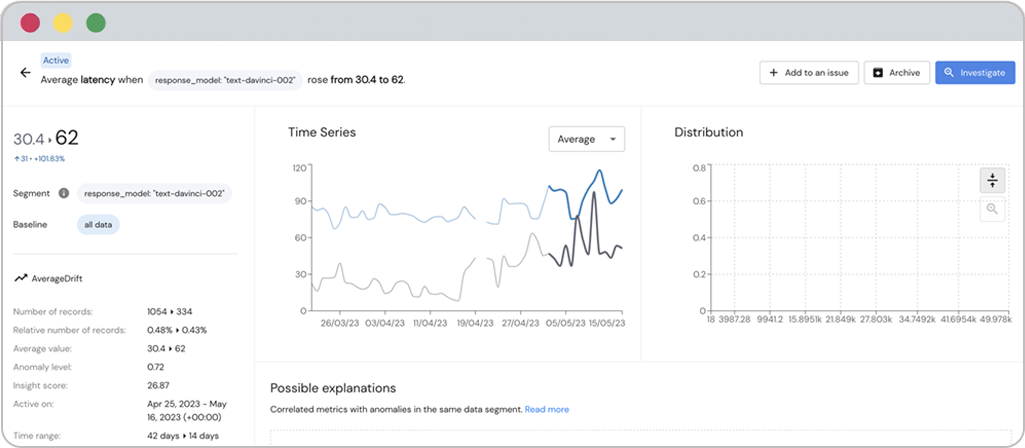This screenshot has width=1025, height=448.
Task: Click the large 62 average value
Action: [67, 138]
